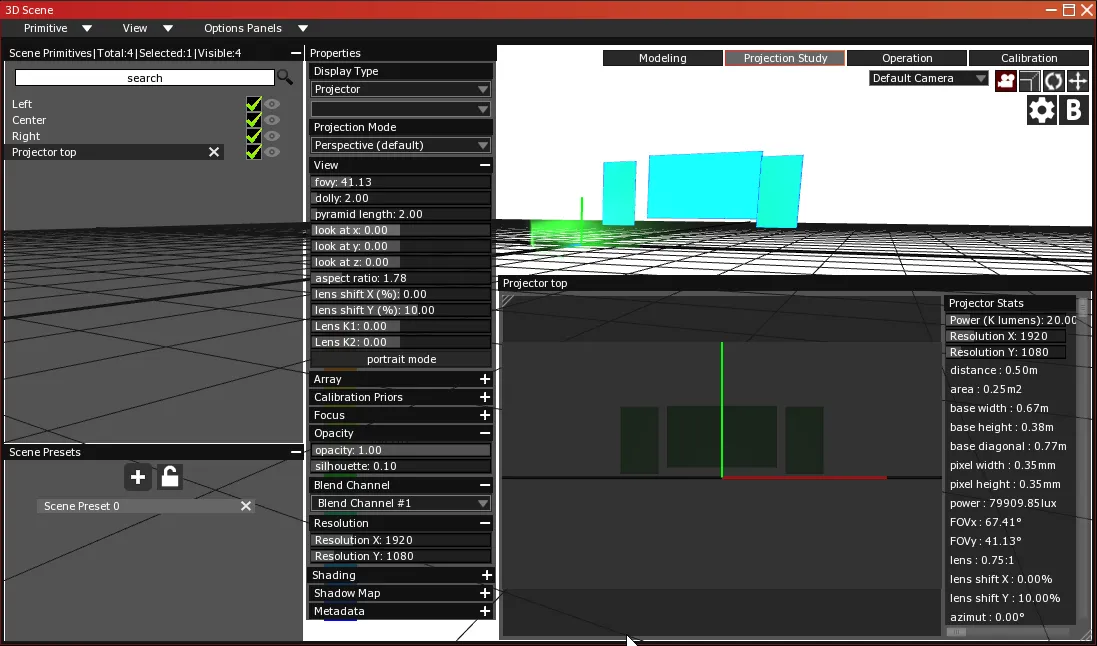Toggle the eye visibility for Right
This screenshot has height=646, width=1097.
pyautogui.click(x=271, y=136)
